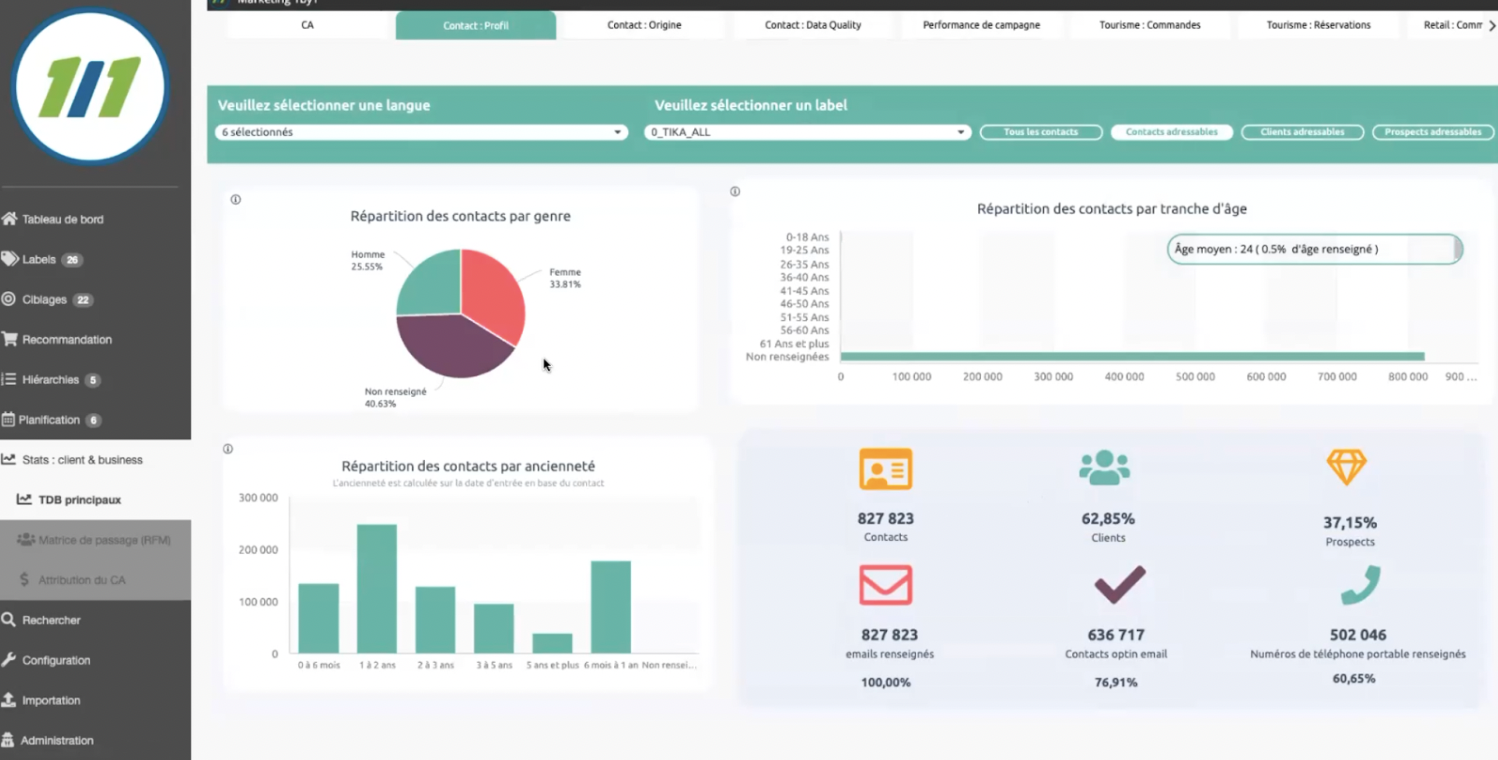Click the tag icon beside Labels
Screen dimensions: 1498x760
point(9,259)
